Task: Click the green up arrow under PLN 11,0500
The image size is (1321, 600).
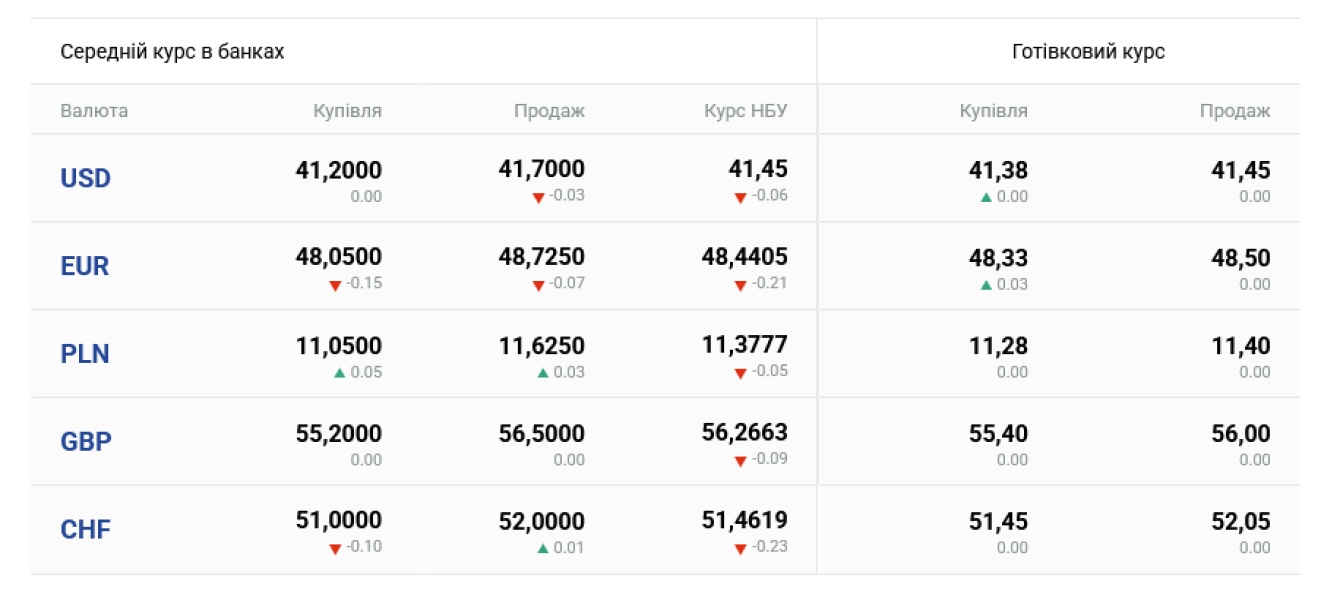Action: tap(339, 372)
